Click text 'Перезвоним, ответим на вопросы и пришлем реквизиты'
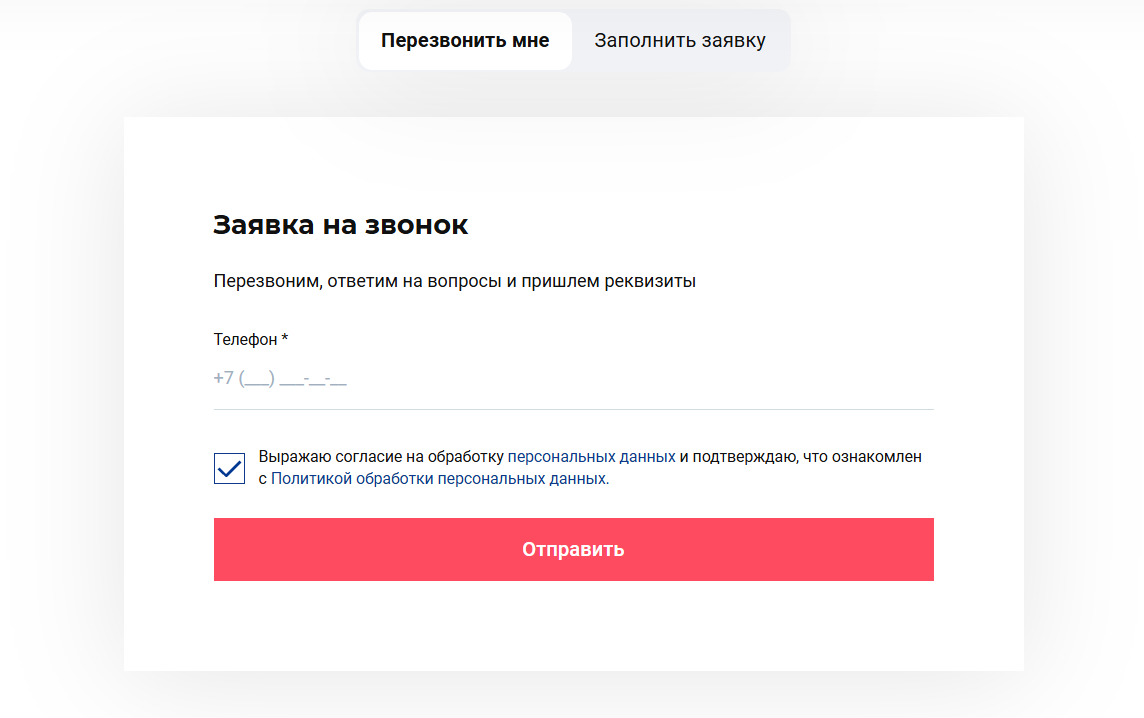The width and height of the screenshot is (1144, 718). (455, 281)
